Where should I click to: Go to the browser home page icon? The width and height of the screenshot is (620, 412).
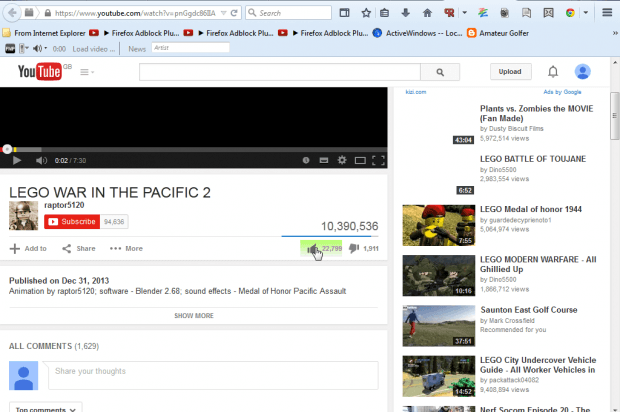(427, 13)
